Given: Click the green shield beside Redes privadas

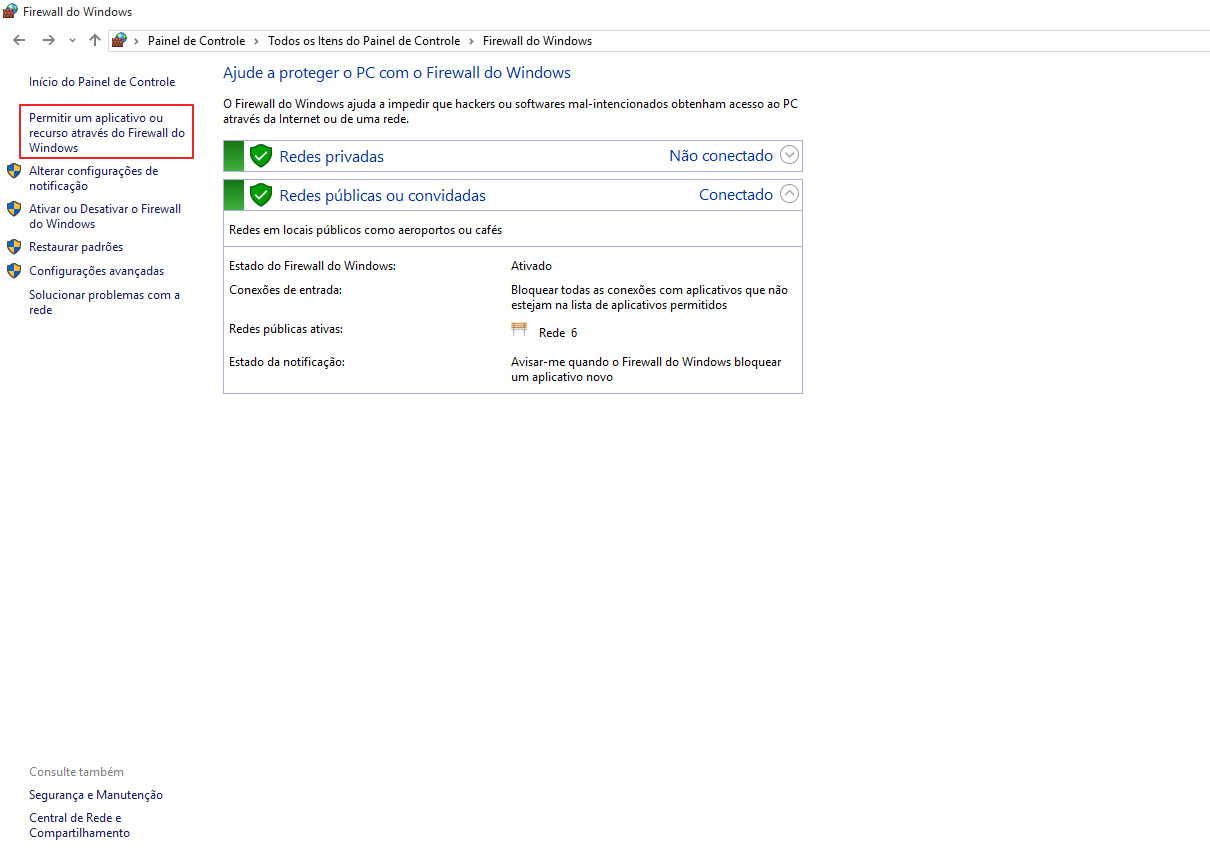Looking at the screenshot, I should pyautogui.click(x=261, y=156).
